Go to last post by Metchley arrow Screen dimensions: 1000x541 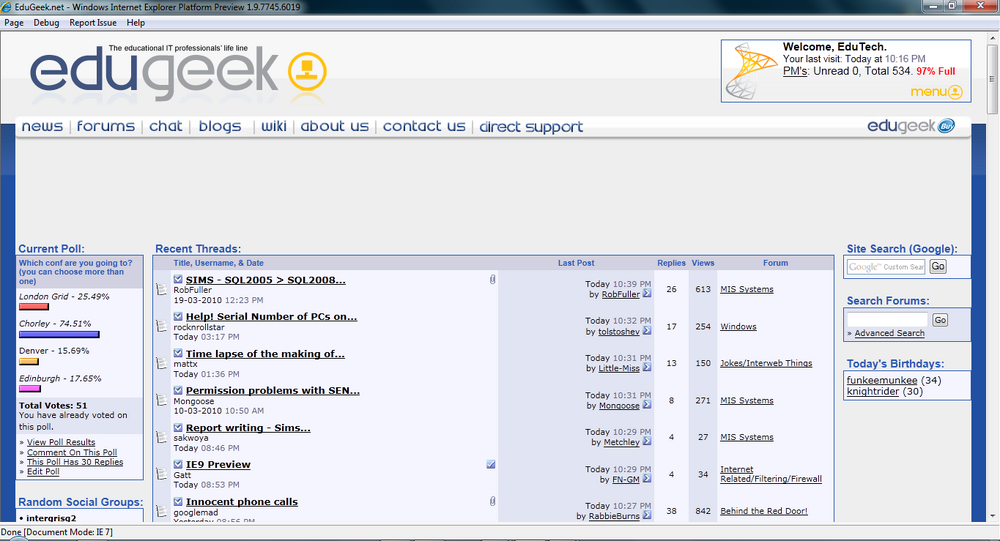(647, 441)
